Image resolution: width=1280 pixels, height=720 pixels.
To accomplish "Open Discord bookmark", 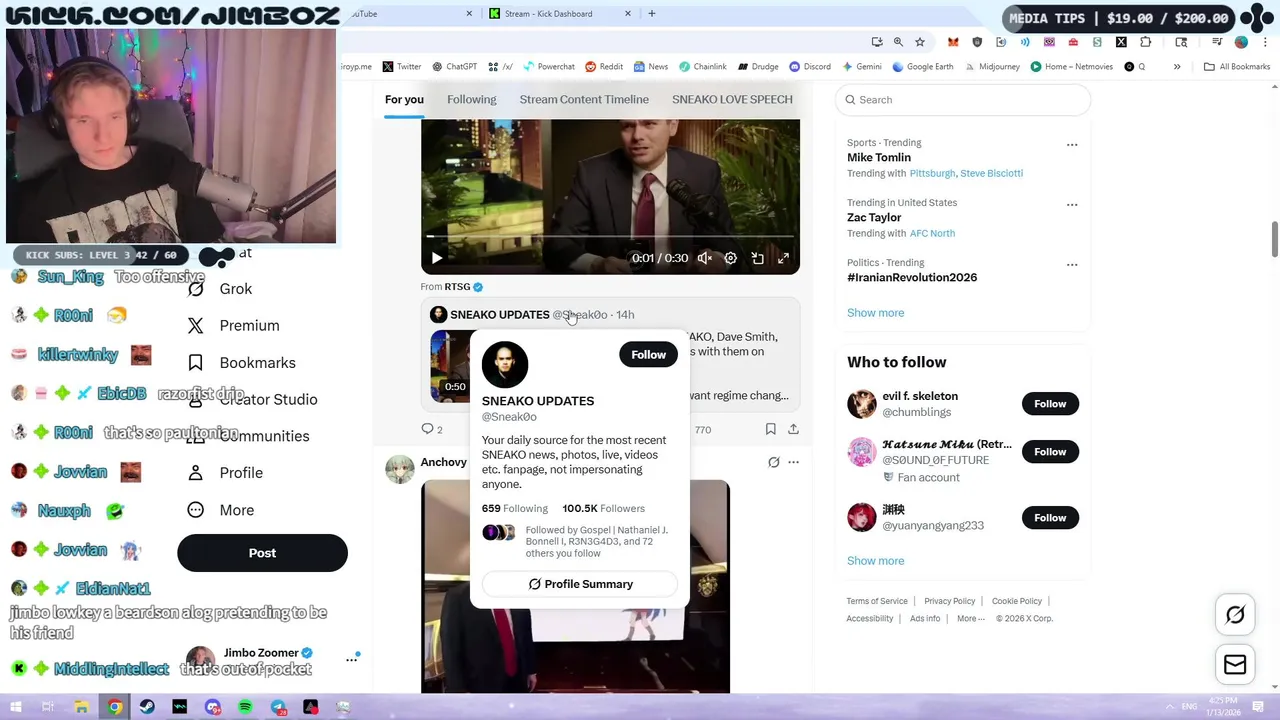I will click(x=810, y=67).
